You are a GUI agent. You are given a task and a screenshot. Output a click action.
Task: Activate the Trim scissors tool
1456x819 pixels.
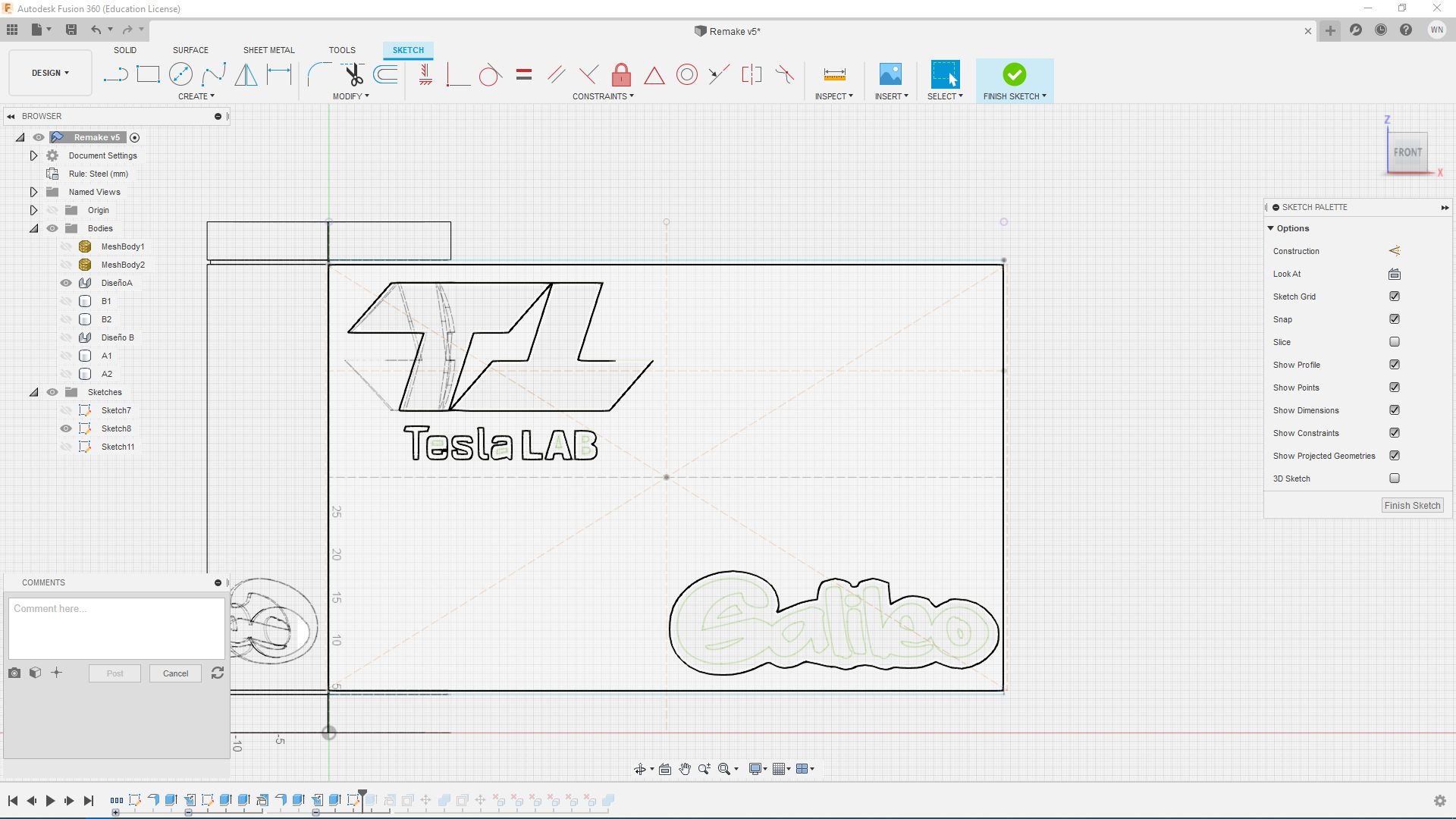tap(353, 74)
